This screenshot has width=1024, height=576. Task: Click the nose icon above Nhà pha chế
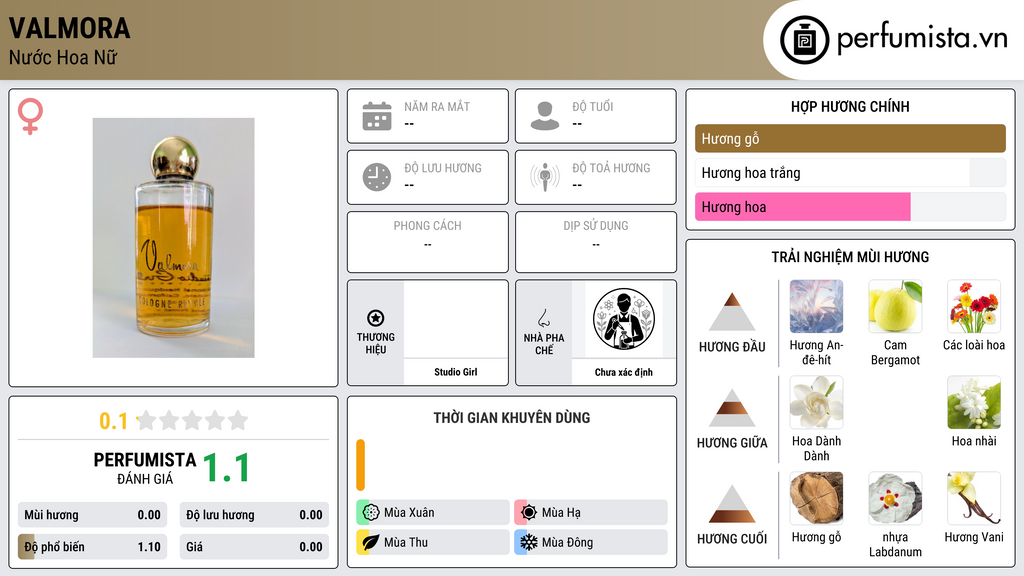[543, 318]
